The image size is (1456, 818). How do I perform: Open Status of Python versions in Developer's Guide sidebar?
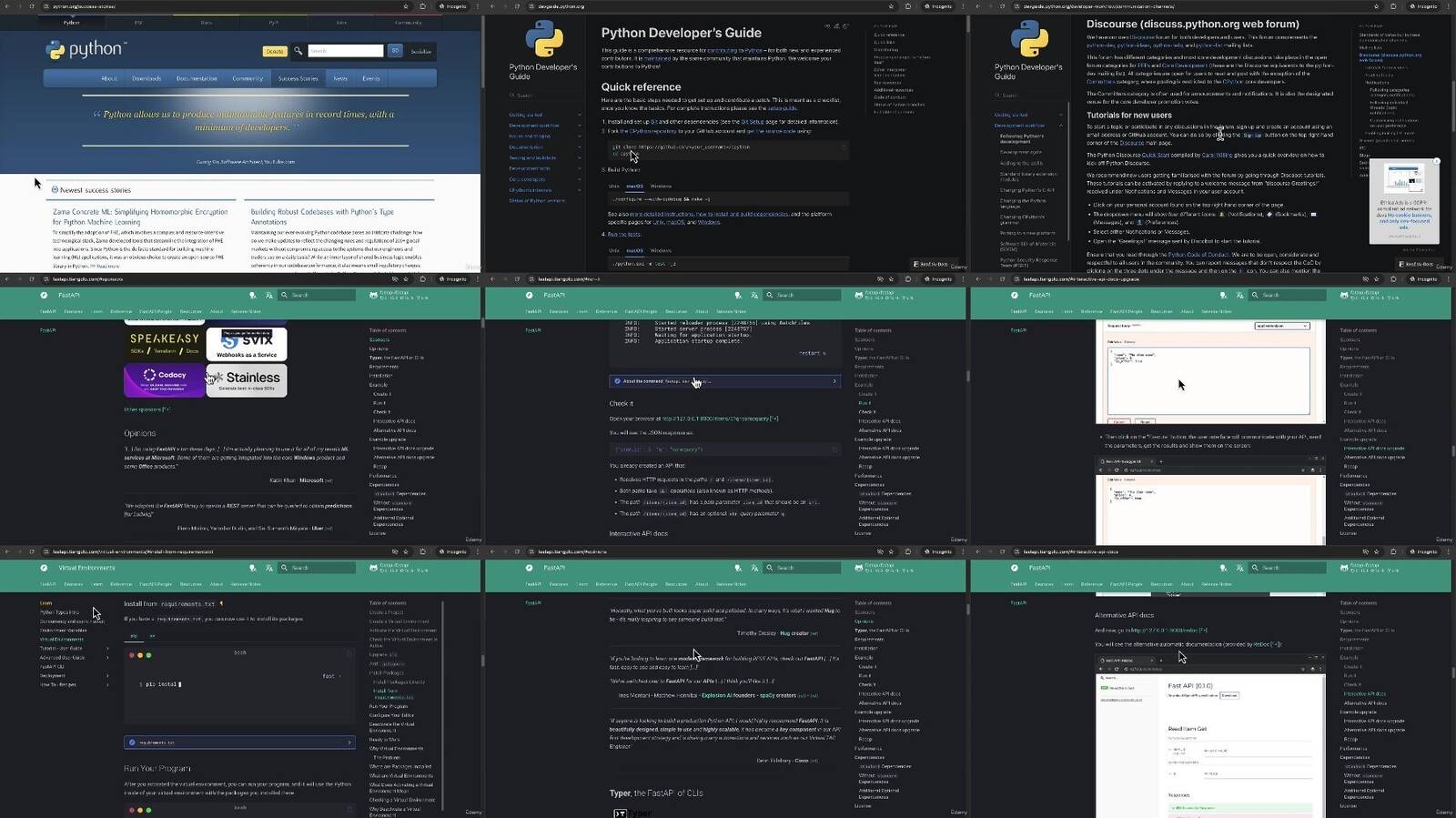tap(537, 201)
